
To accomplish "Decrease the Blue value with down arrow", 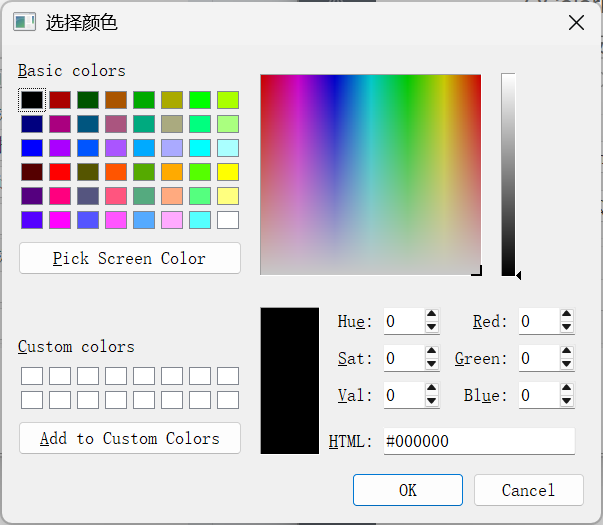I will pyautogui.click(x=566, y=401).
